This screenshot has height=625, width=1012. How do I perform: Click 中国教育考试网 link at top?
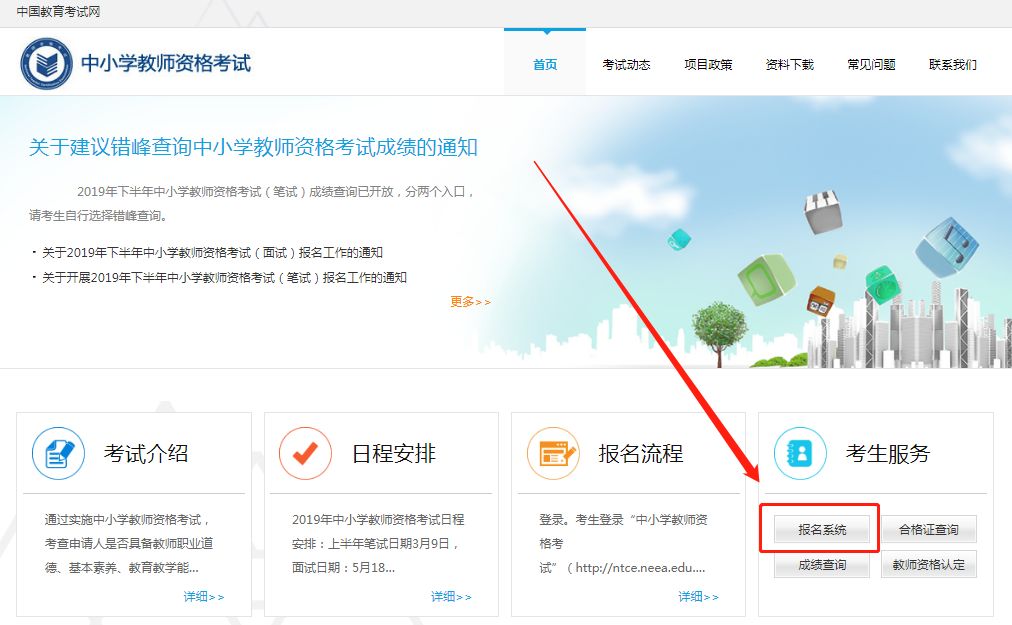[58, 12]
